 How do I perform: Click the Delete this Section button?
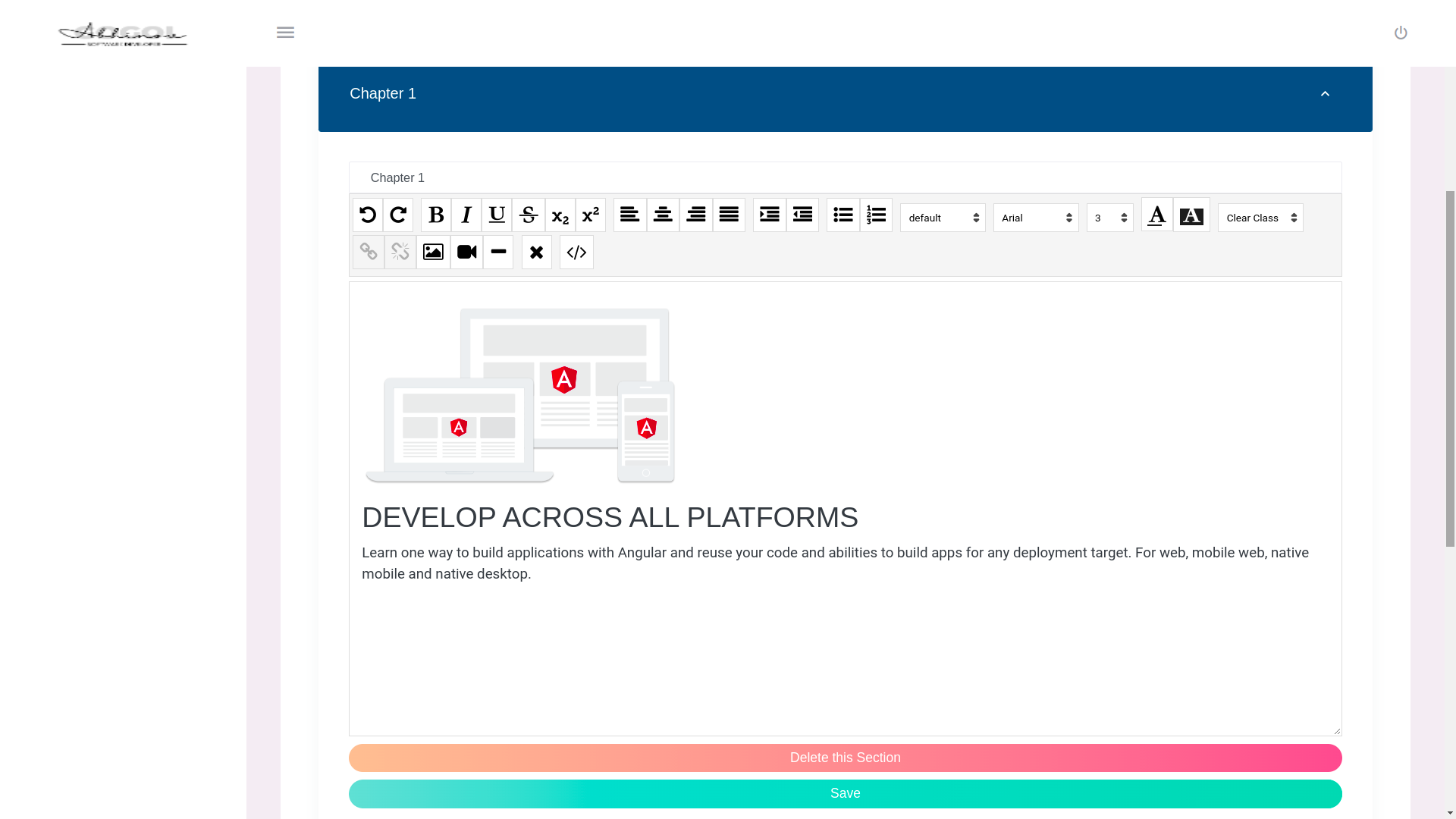(845, 758)
